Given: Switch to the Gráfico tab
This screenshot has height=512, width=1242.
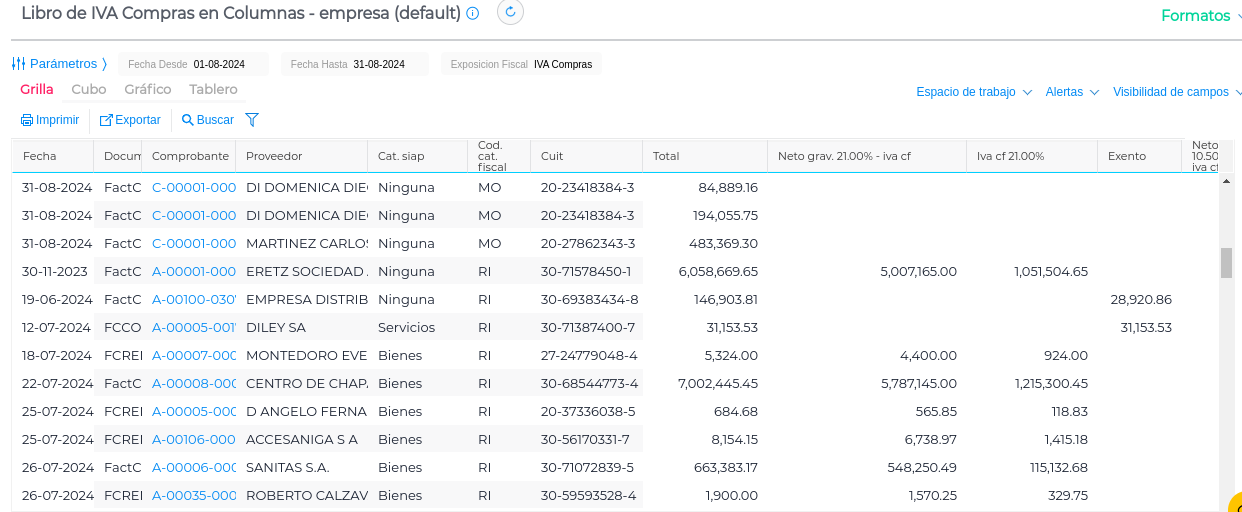Looking at the screenshot, I should click(x=148, y=89).
